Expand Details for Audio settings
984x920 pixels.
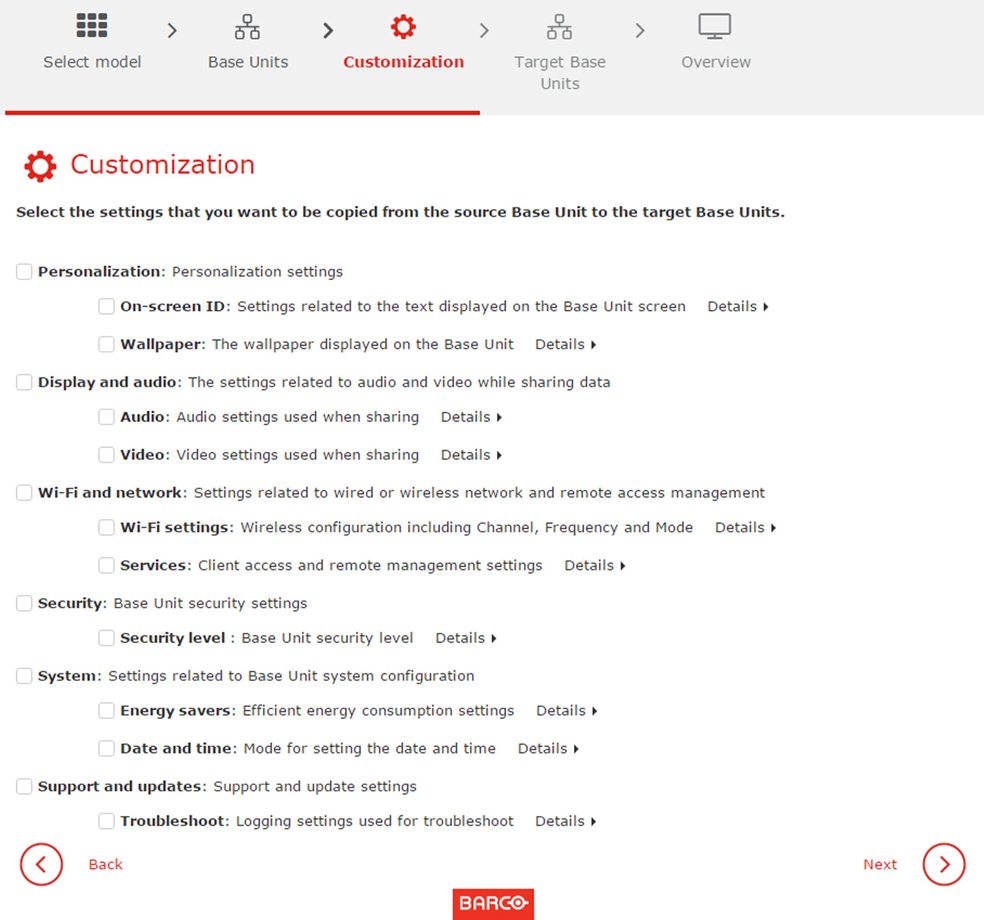471,417
